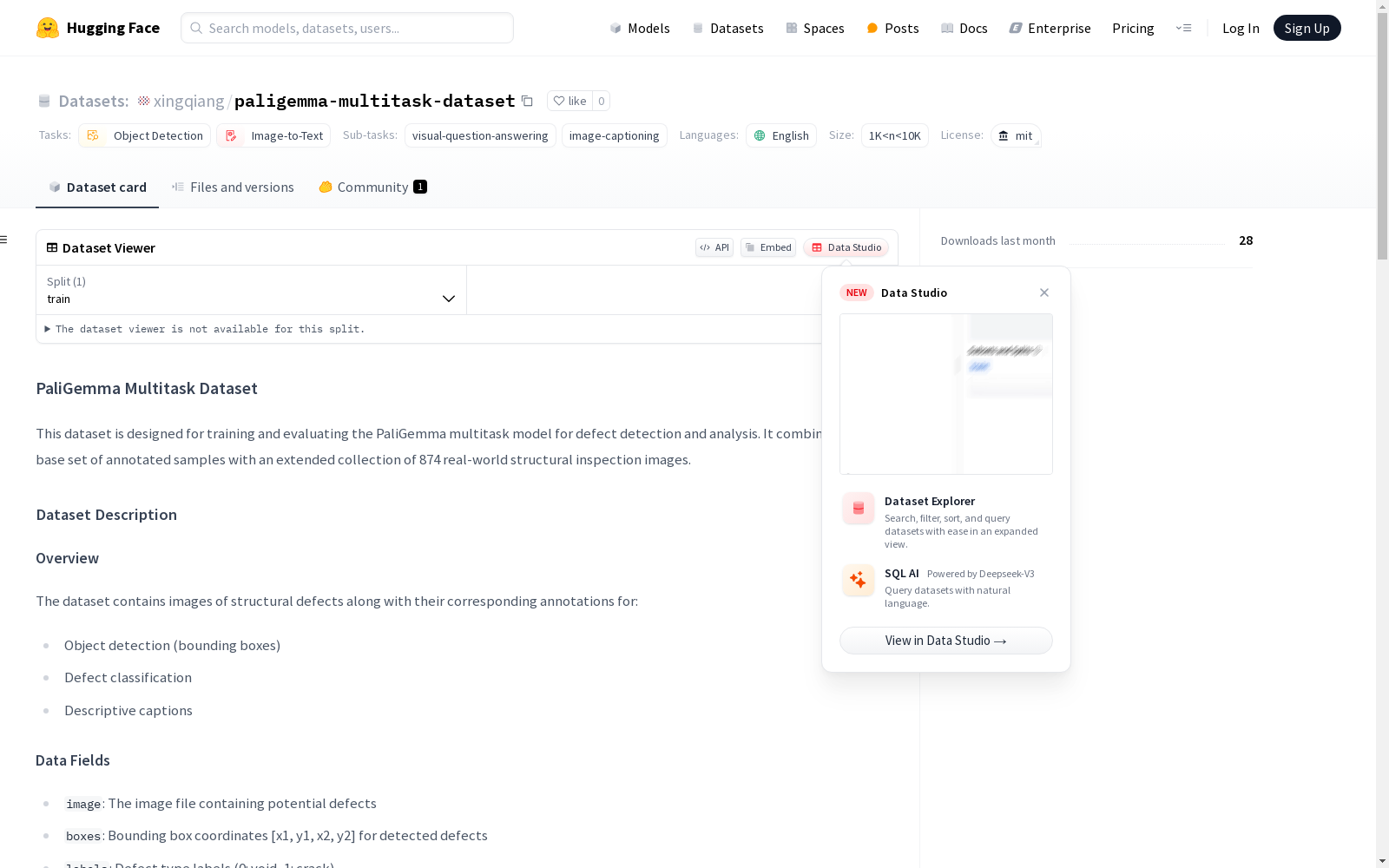The image size is (1389, 868).
Task: Click the Dataset Viewer table icon
Action: coord(52,247)
